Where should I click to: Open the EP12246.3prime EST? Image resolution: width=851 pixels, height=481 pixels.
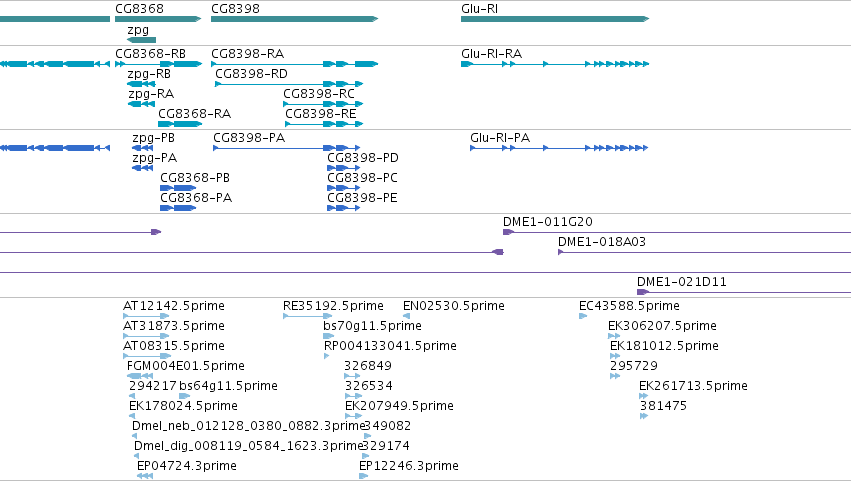pyautogui.click(x=364, y=476)
